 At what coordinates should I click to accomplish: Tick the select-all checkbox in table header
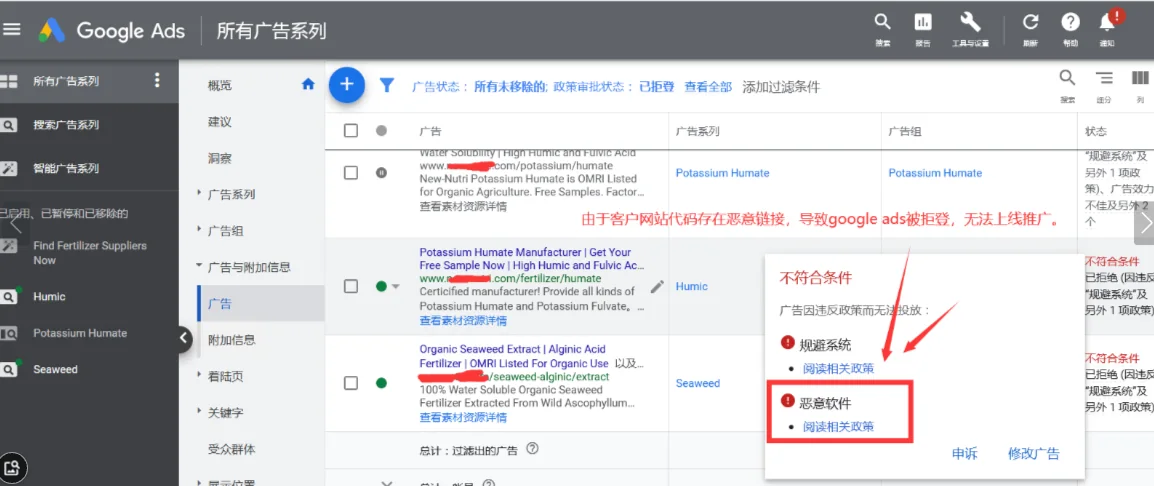[x=351, y=131]
